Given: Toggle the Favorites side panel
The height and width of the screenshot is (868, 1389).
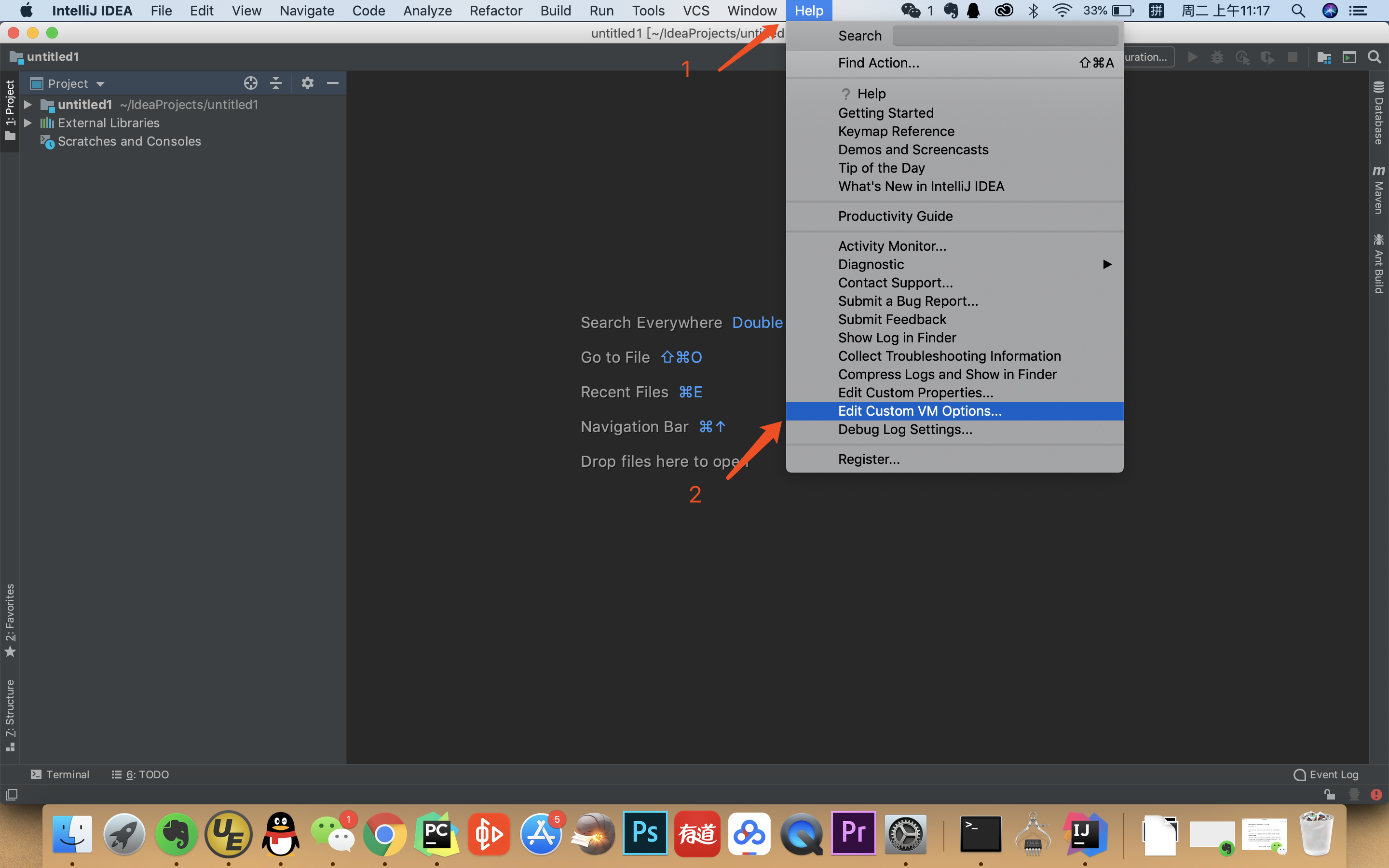Looking at the screenshot, I should click(10, 620).
